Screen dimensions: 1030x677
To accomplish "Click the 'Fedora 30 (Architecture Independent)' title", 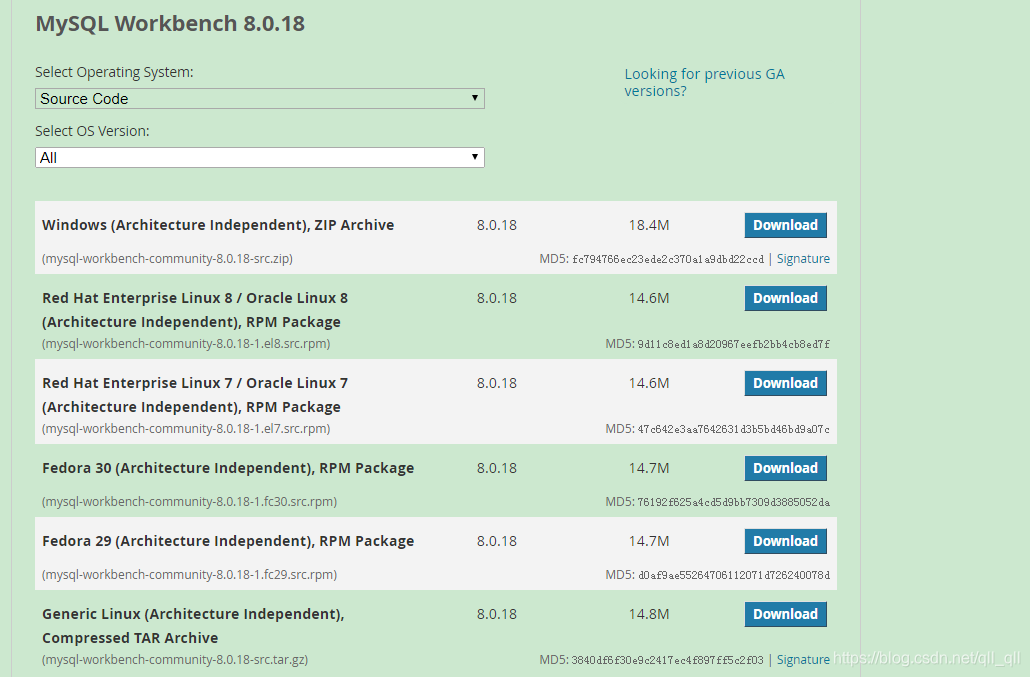I will pos(228,468).
